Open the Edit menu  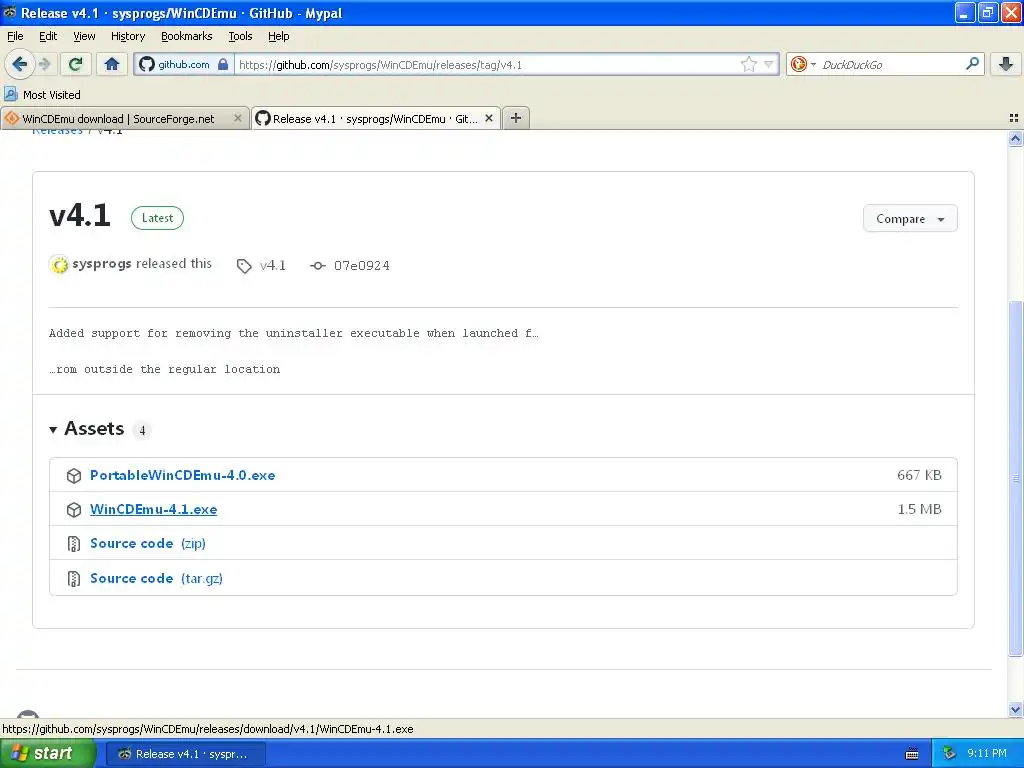pos(48,36)
